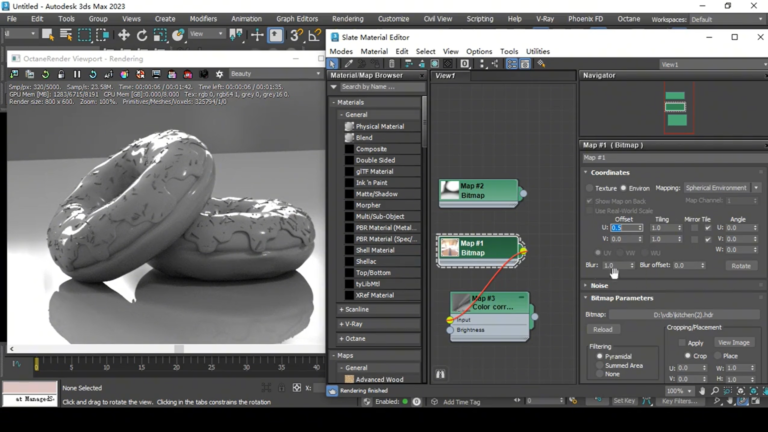The width and height of the screenshot is (768, 432).
Task: Click the green refresh icon in Octane viewport
Action: pyautogui.click(x=45, y=74)
